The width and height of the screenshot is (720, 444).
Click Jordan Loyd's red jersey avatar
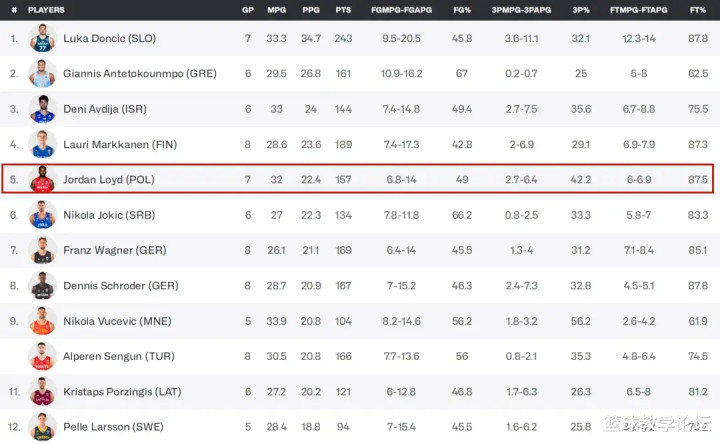[42, 179]
